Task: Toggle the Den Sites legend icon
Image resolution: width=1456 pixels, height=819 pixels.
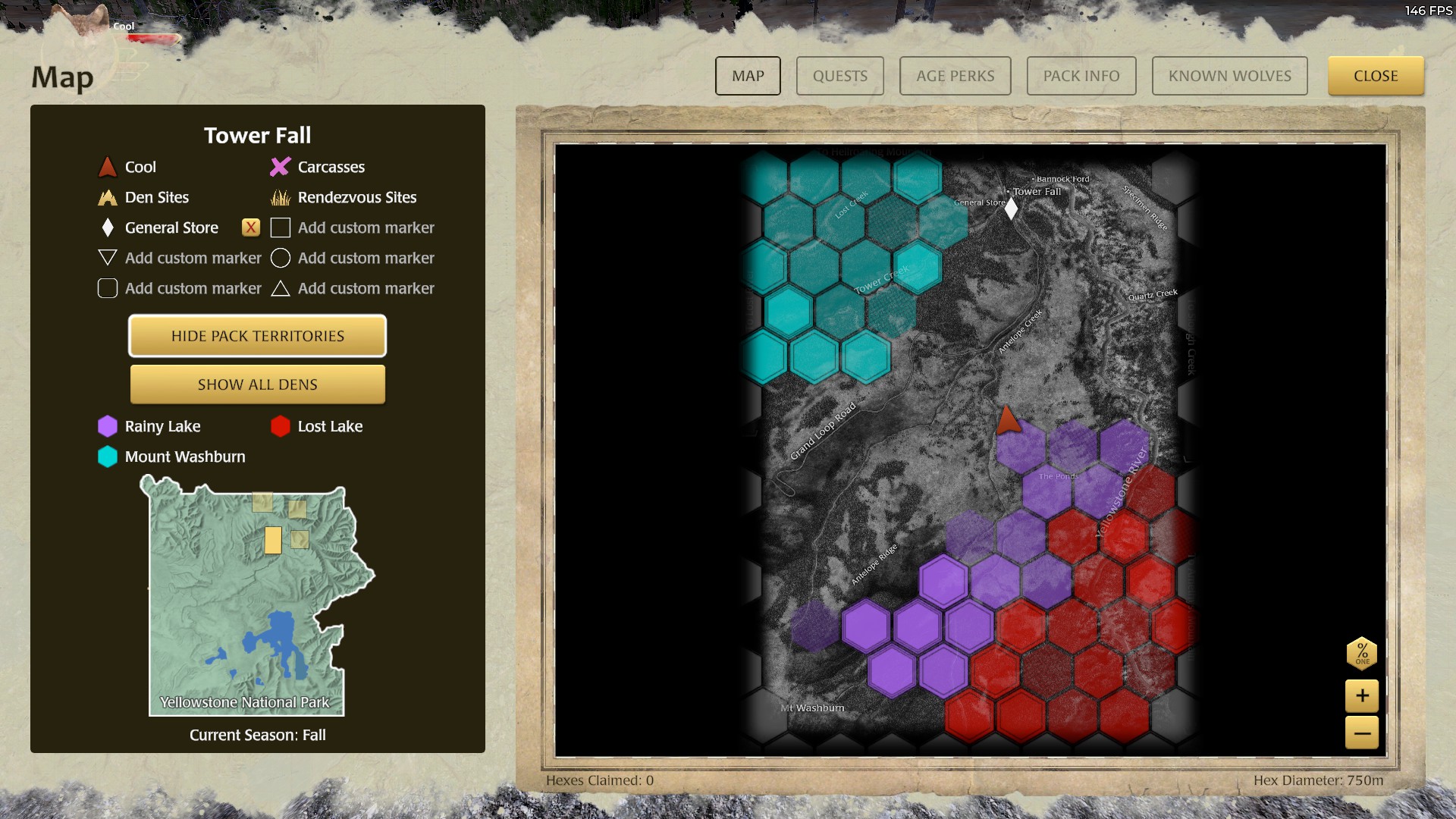Action: [x=108, y=197]
